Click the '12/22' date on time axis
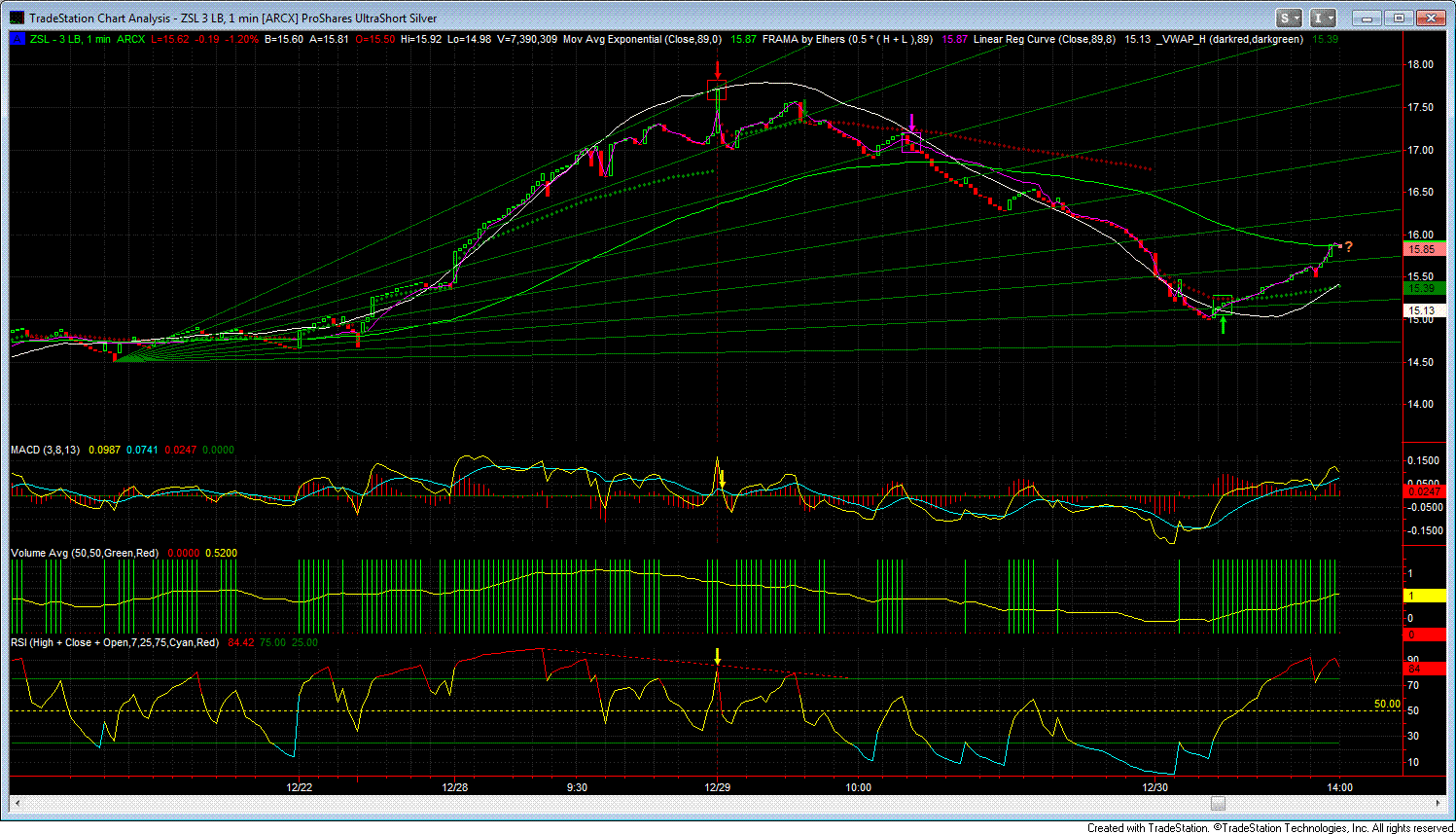The height and width of the screenshot is (834, 1456). pyautogui.click(x=299, y=787)
